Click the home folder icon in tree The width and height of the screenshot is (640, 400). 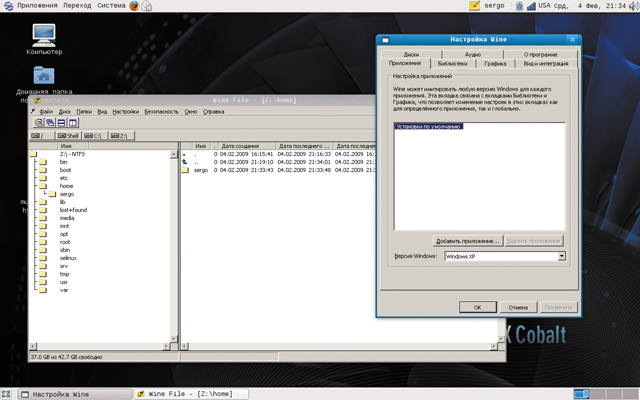pos(43,186)
